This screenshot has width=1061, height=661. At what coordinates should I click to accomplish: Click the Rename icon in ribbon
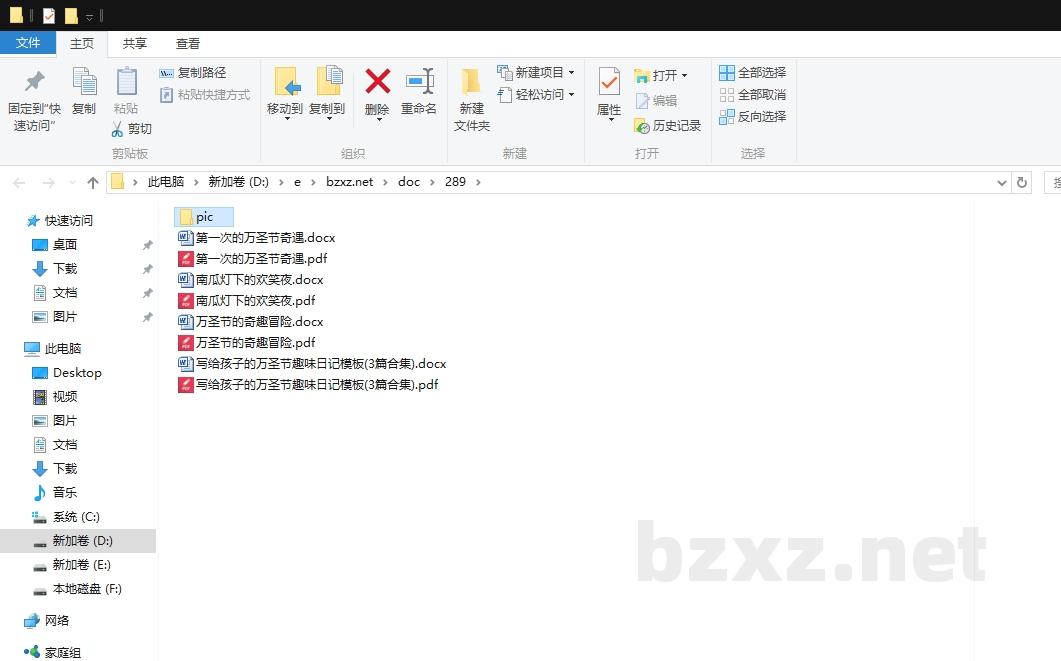point(419,82)
